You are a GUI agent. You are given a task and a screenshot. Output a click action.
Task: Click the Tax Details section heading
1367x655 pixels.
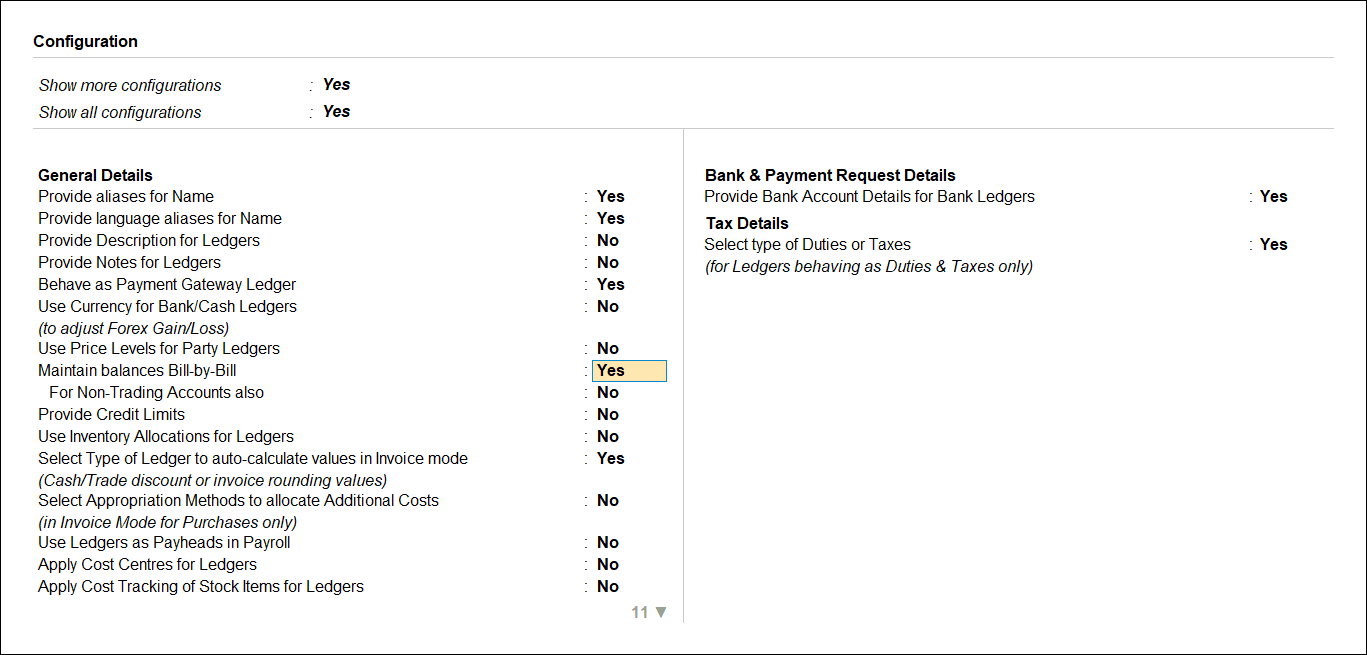[748, 224]
